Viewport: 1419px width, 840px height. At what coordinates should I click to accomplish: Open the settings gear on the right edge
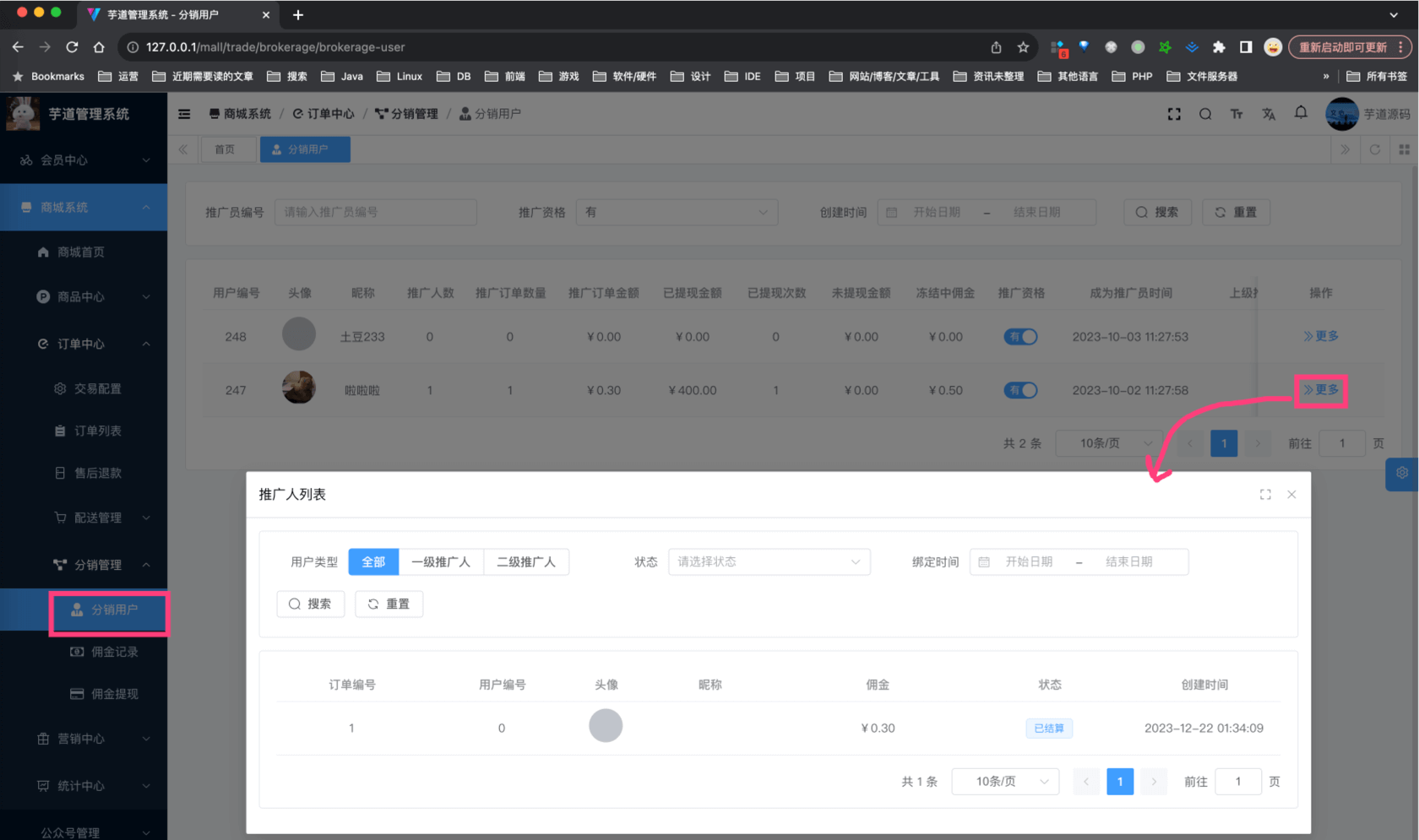point(1402,474)
